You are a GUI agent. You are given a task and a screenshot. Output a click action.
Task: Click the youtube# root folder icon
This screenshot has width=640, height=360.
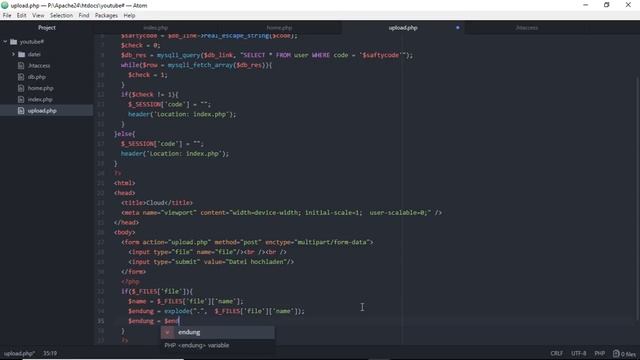(13, 42)
